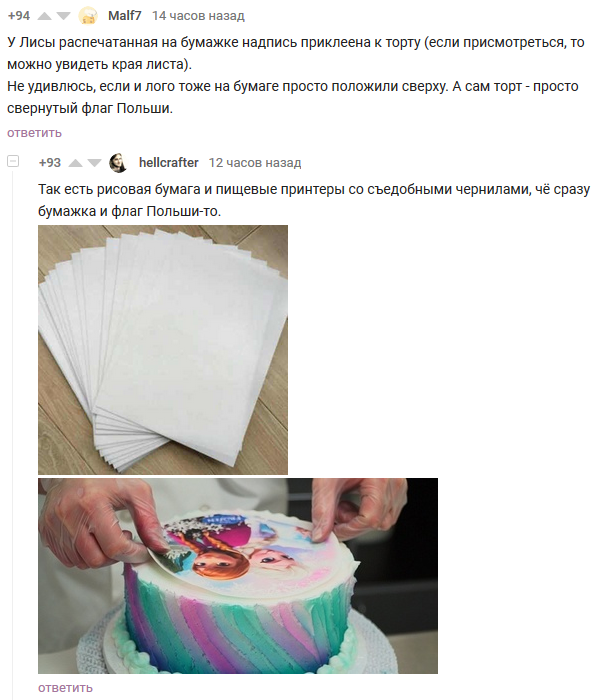Click 'ответить' under hellcrafter's reply
Viewport: 612px width, 700px height.
[x=65, y=688]
